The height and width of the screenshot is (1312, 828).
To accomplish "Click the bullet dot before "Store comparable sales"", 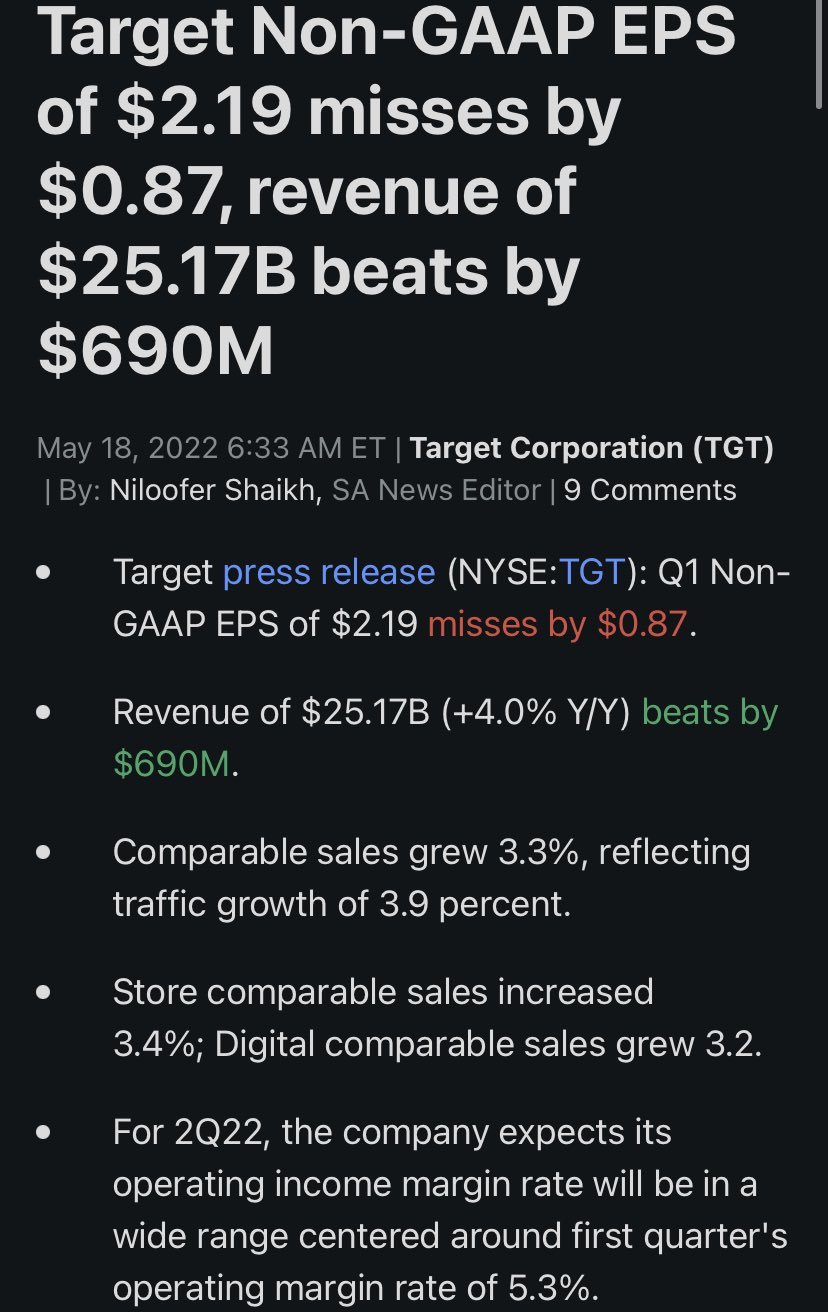I will click(x=43, y=993).
